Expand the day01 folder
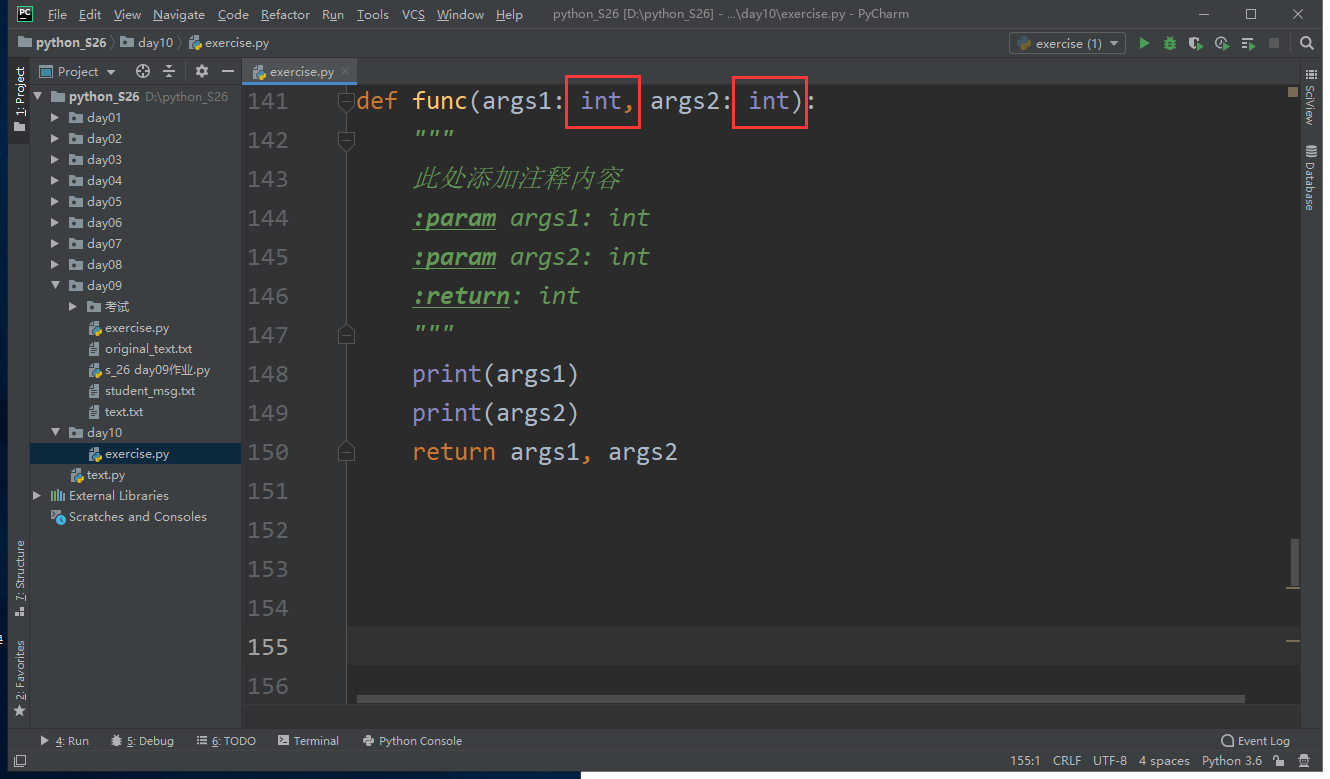The height and width of the screenshot is (779, 1330). click(x=56, y=118)
